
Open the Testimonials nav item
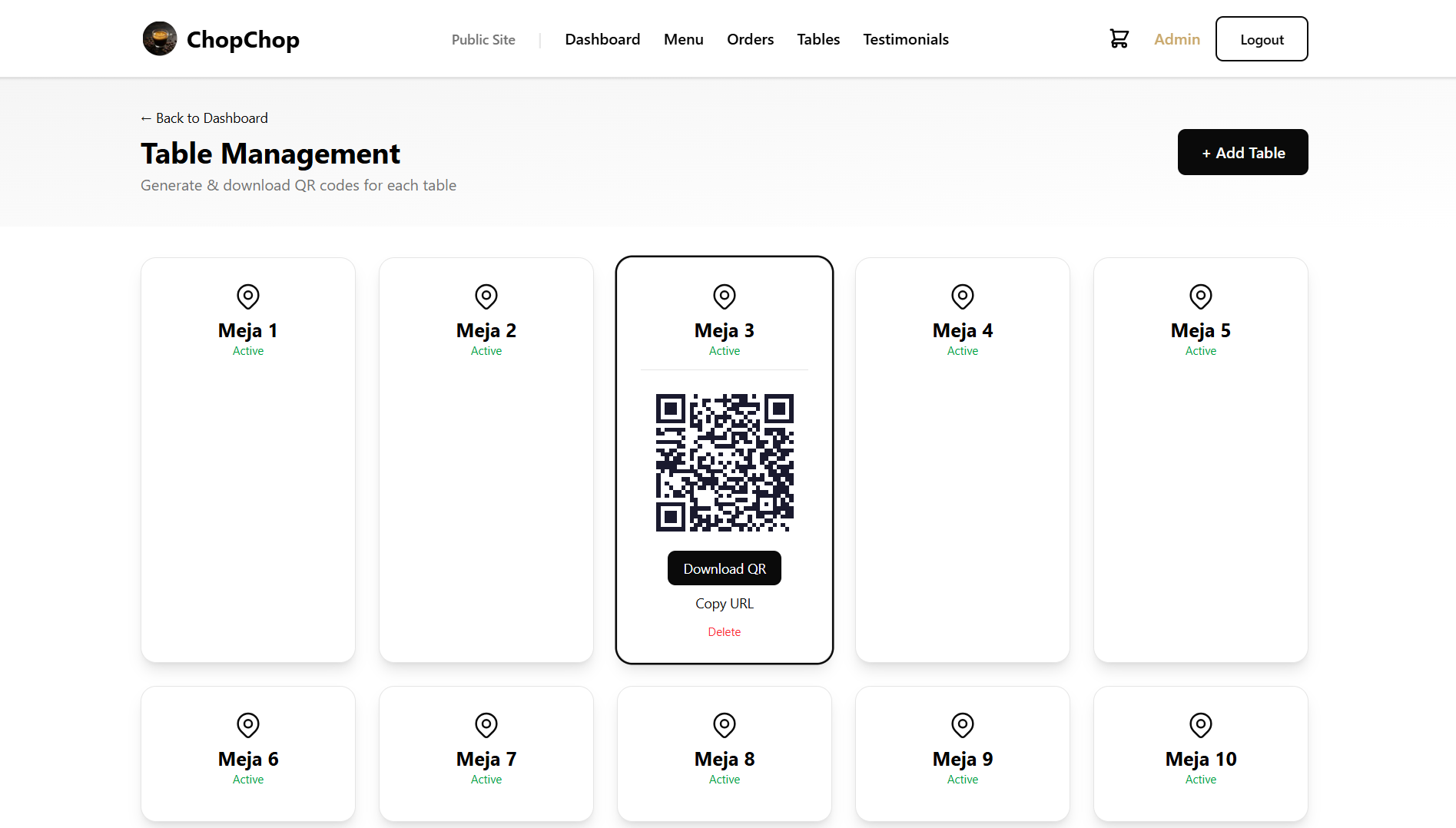tap(906, 39)
